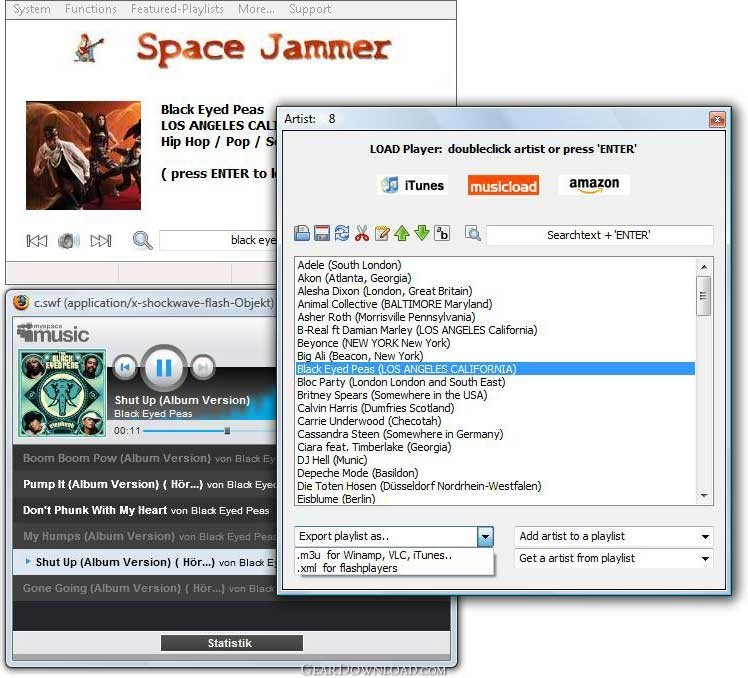
Task: Click the myspace music logo
Action: [x=52, y=333]
